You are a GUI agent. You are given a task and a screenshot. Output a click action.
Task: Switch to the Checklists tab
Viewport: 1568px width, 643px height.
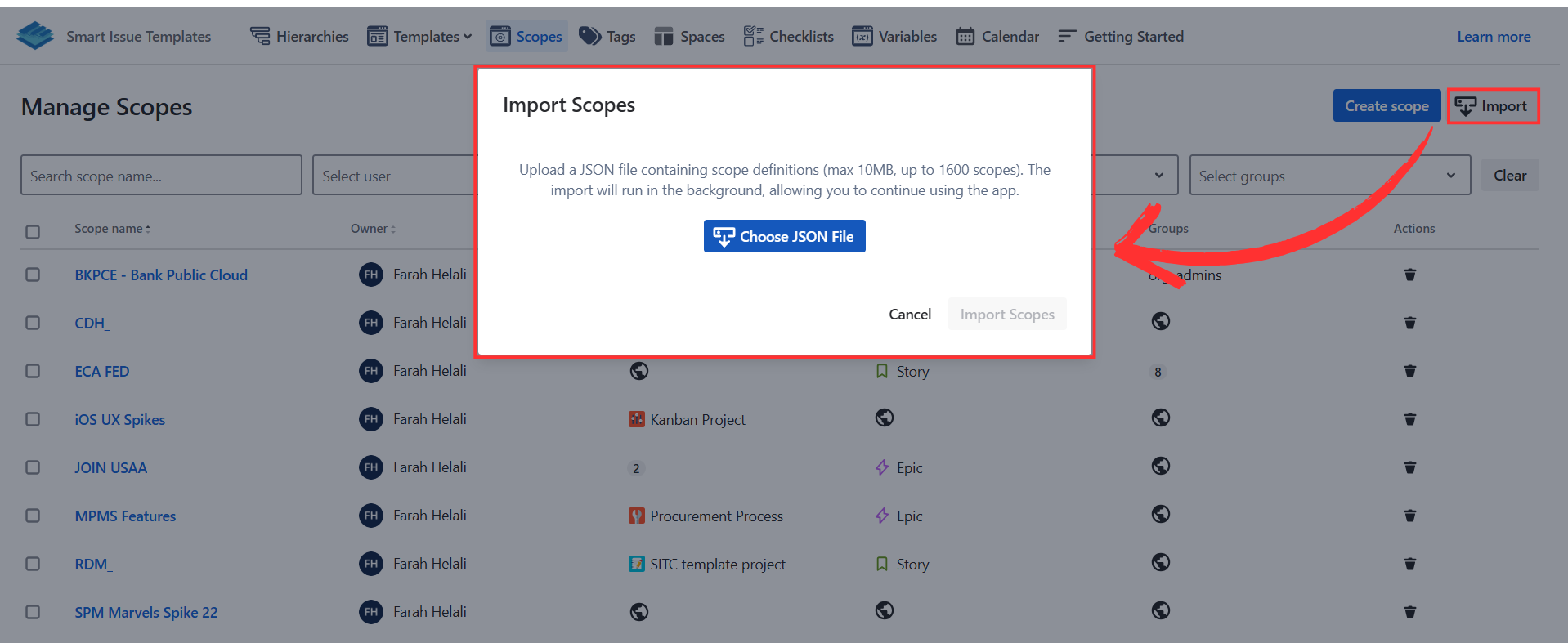pyautogui.click(x=789, y=37)
